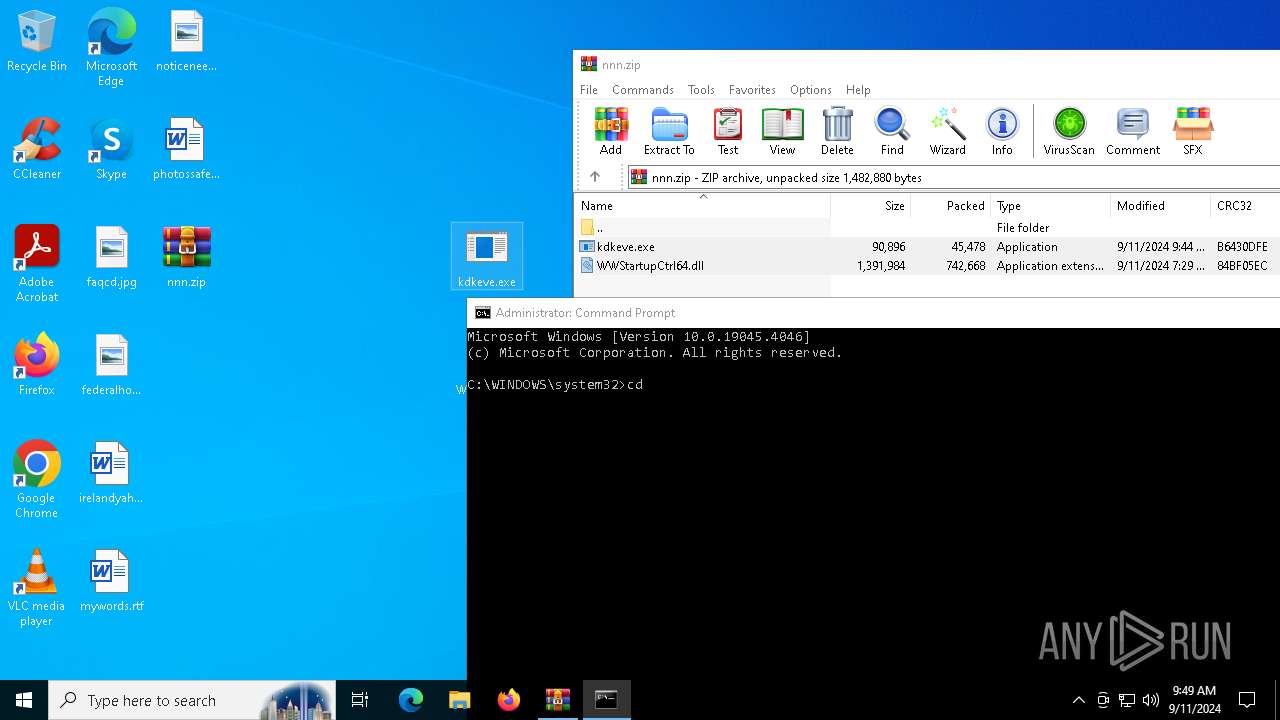The height and width of the screenshot is (720, 1280).
Task: Open the Commands menu
Action: point(643,90)
